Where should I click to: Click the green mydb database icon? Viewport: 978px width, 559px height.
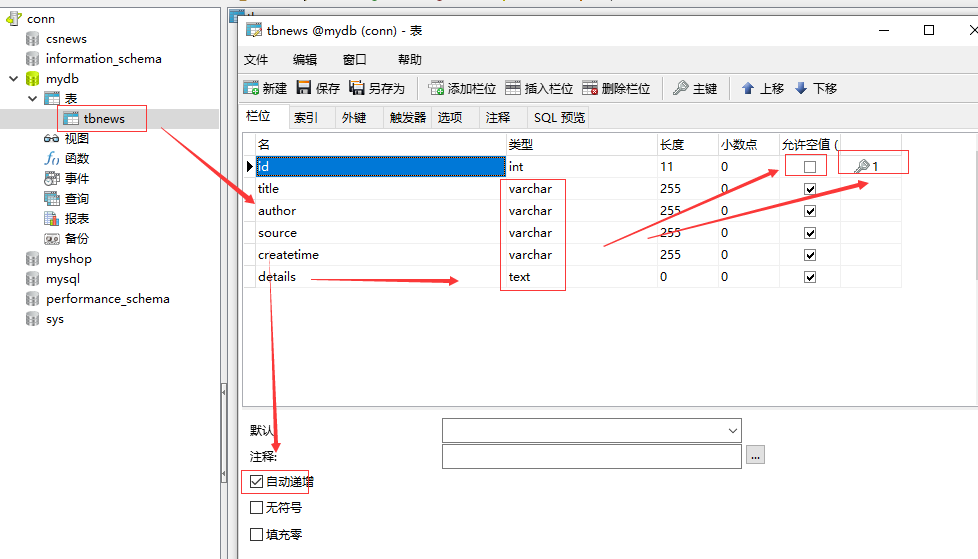(32, 79)
